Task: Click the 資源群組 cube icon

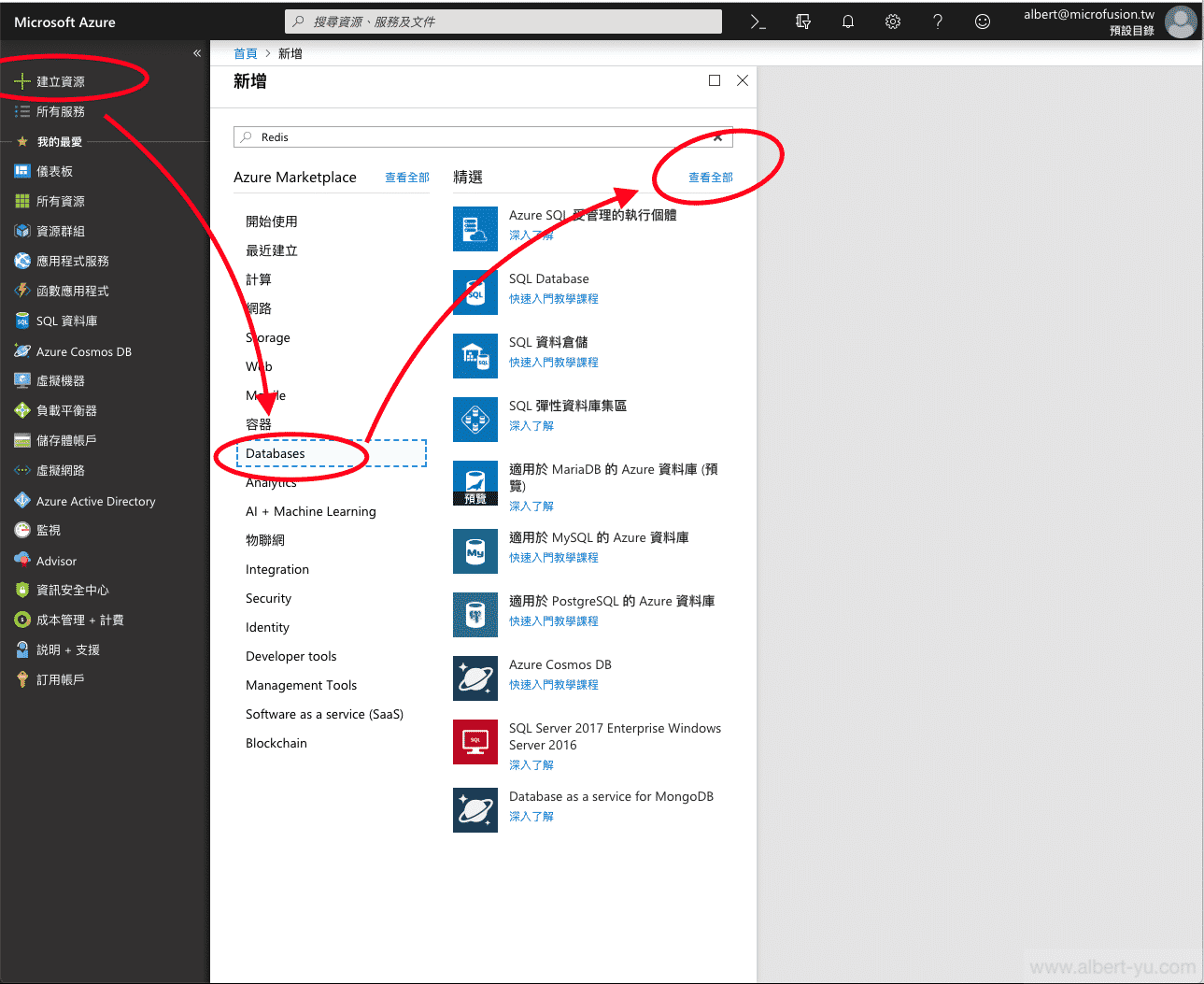Action: click(22, 231)
